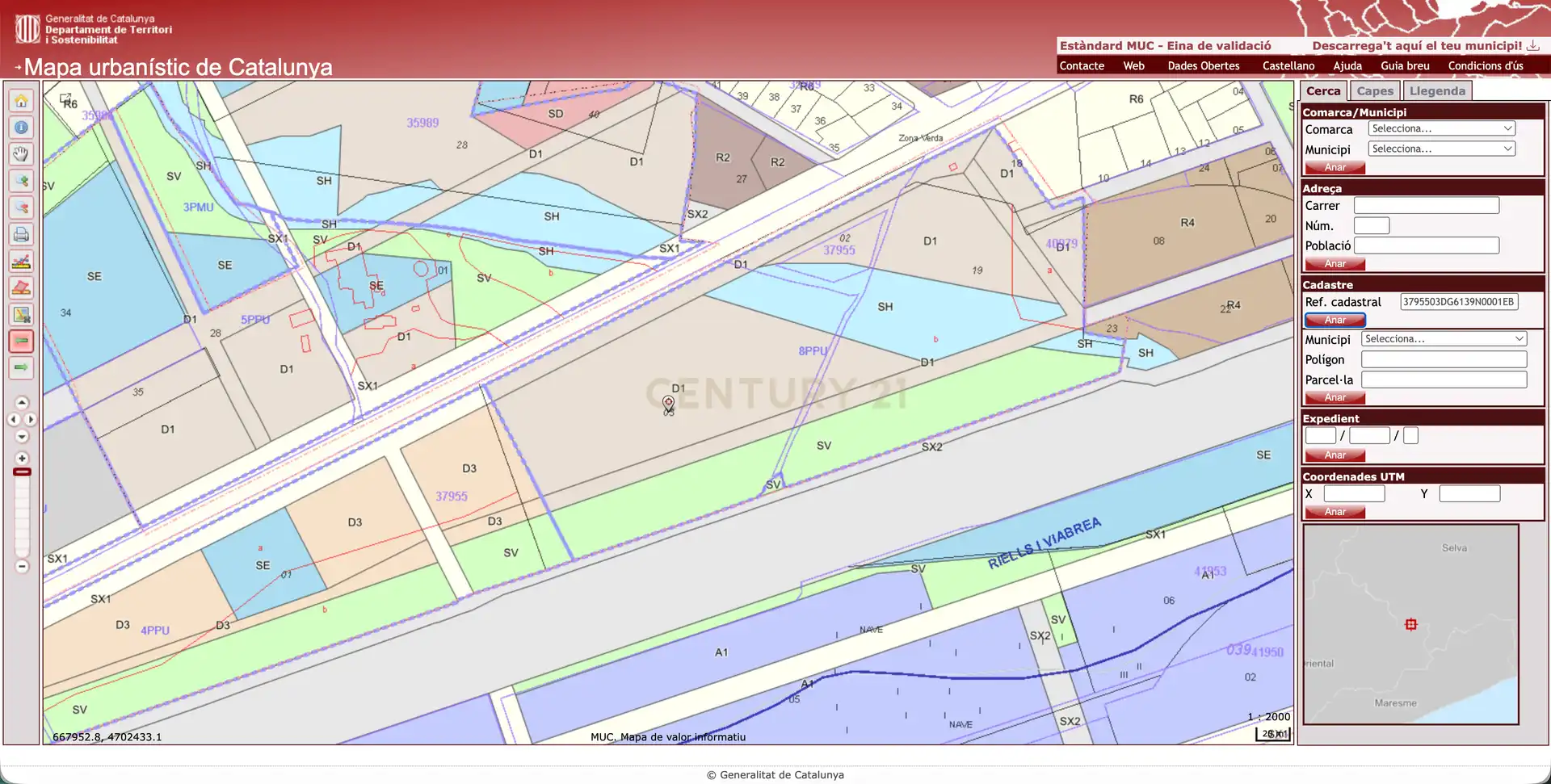Image resolution: width=1551 pixels, height=784 pixels.
Task: Click the UTM X coordinate field
Action: (x=1355, y=493)
